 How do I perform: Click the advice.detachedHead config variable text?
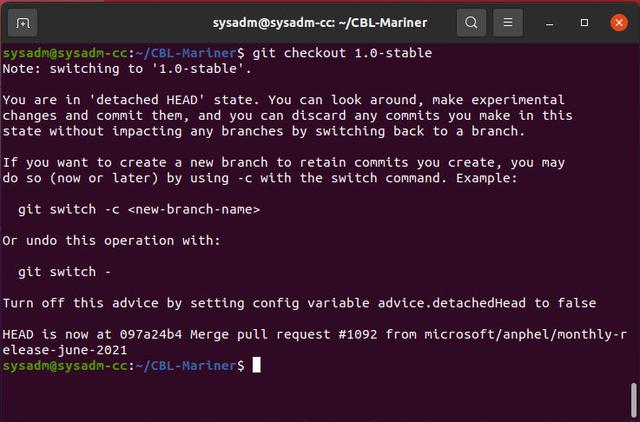click(x=451, y=303)
